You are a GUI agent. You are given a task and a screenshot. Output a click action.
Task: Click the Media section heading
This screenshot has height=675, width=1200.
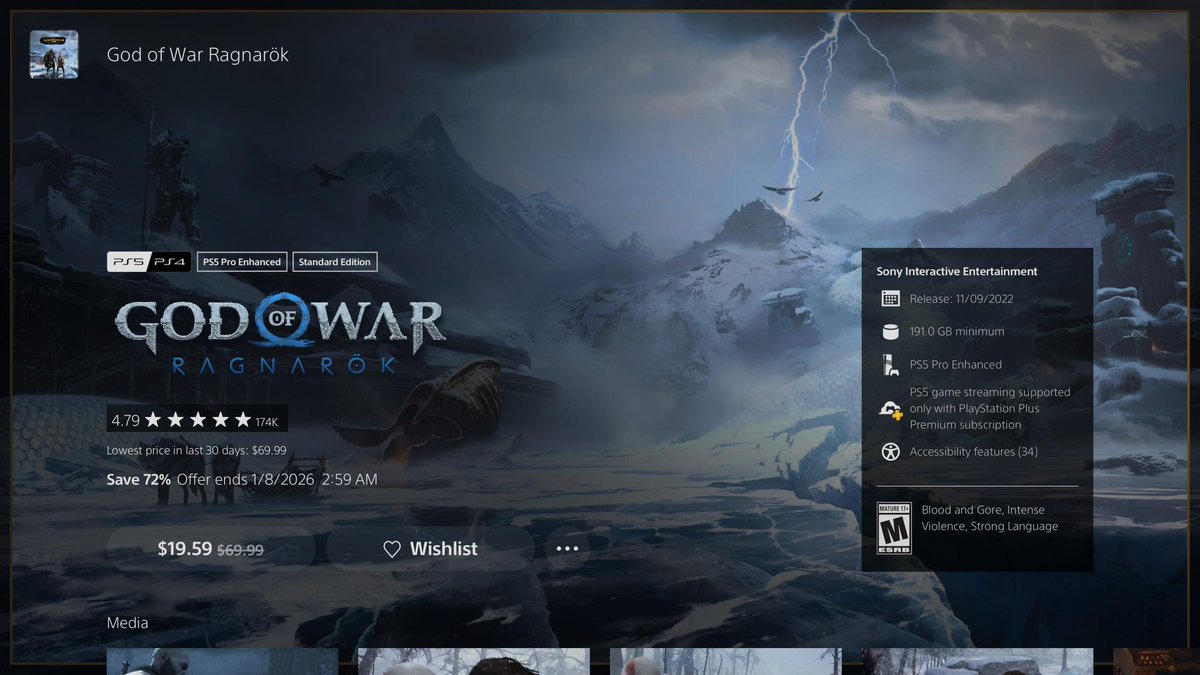[x=127, y=623]
